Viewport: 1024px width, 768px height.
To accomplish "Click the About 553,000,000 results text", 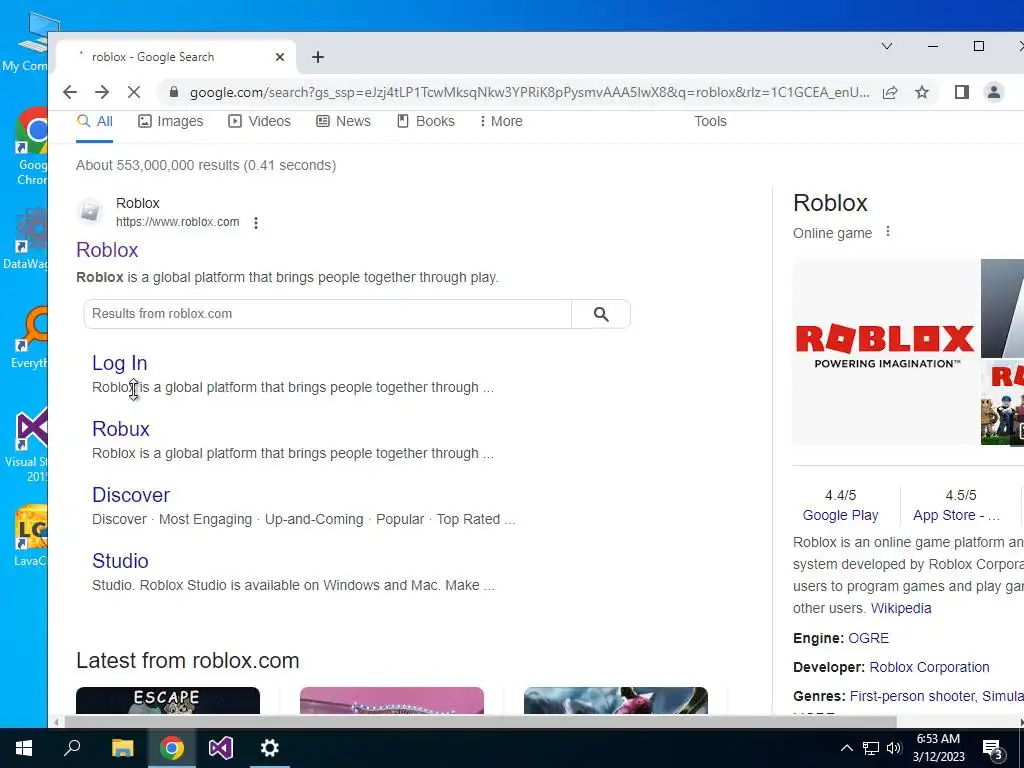I will tap(206, 165).
